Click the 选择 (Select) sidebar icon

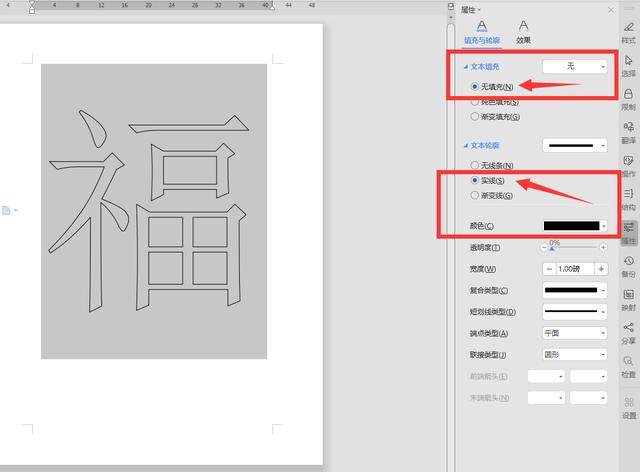click(x=628, y=66)
